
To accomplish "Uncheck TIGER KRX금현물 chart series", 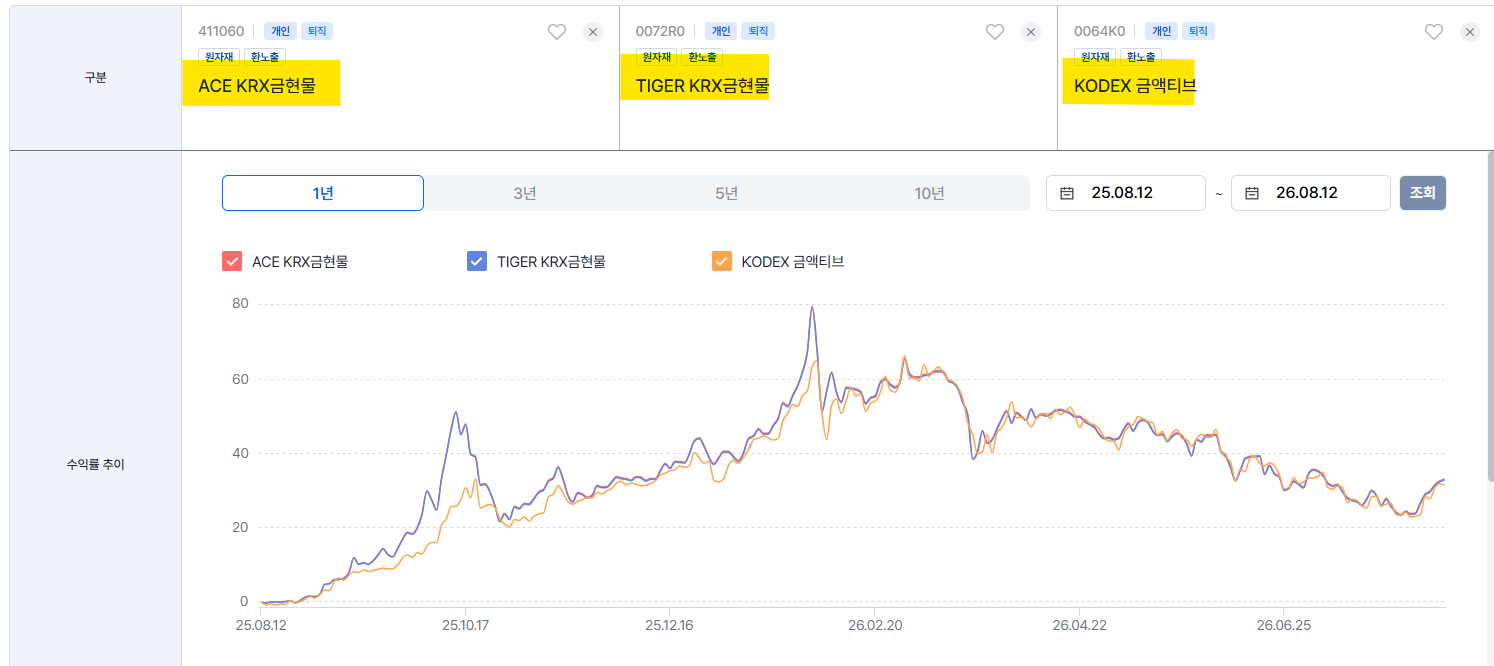I will (x=477, y=262).
